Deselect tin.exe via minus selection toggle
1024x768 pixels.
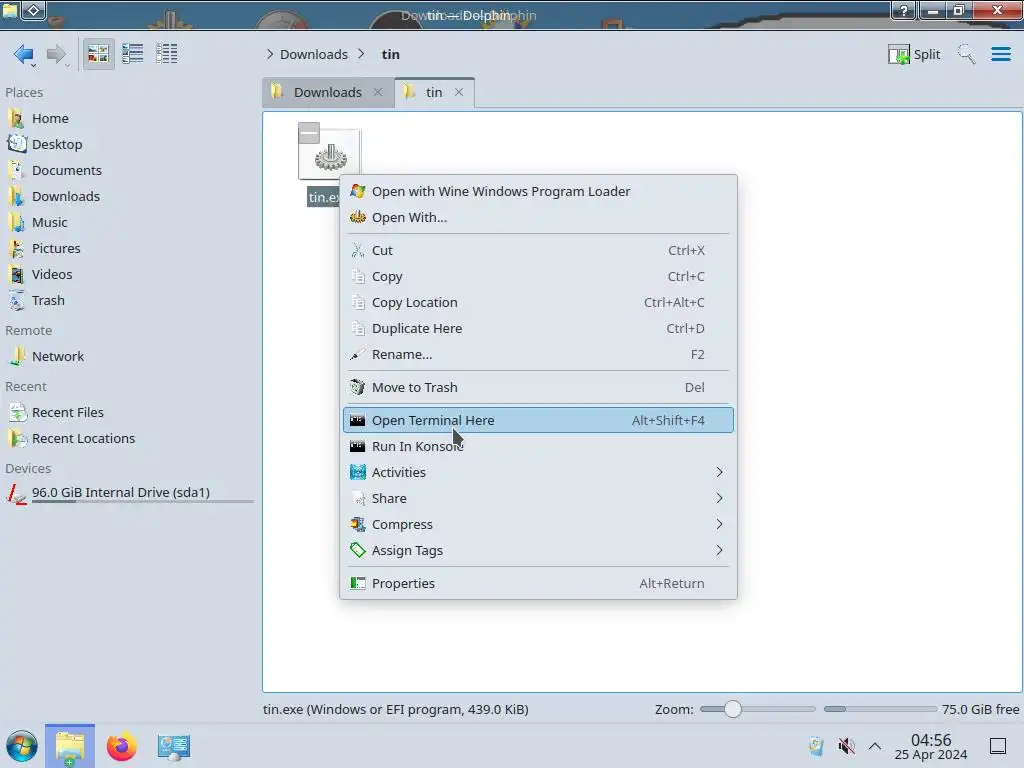pos(309,133)
